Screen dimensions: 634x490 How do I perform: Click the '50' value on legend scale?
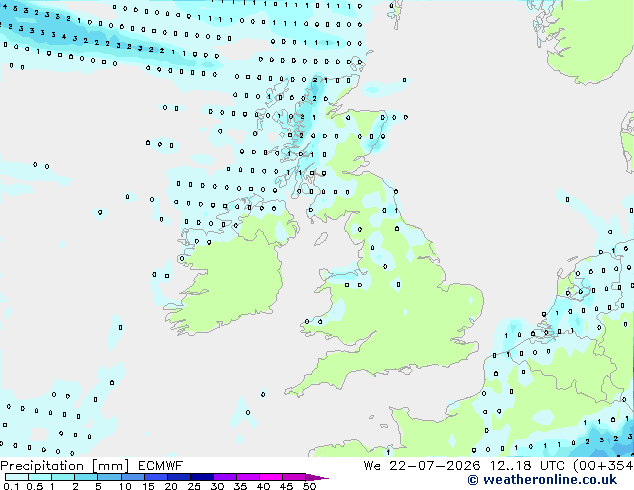pos(310,486)
